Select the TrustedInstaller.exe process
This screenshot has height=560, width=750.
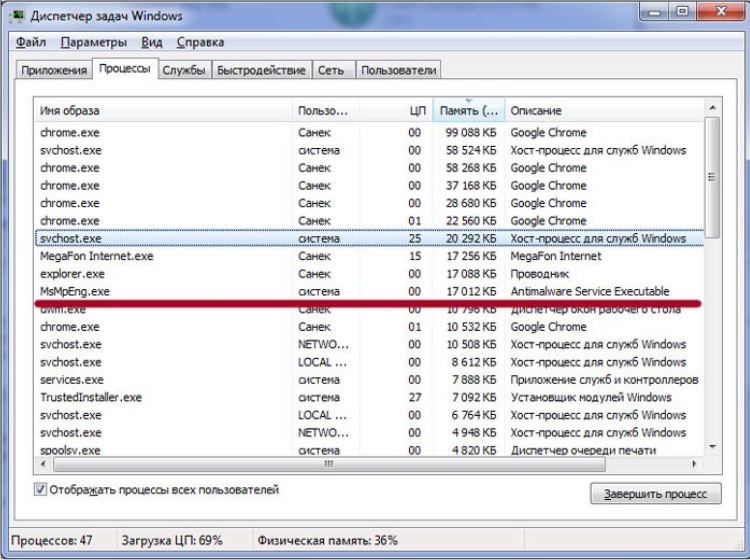tap(369, 398)
